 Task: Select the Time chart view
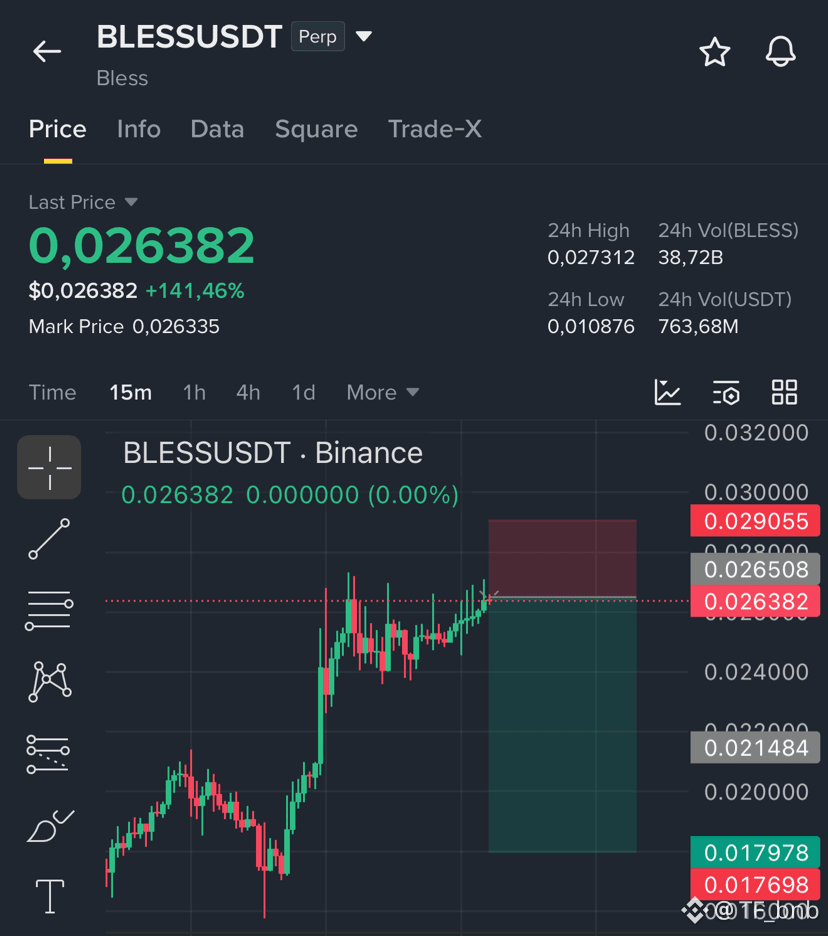(x=53, y=392)
